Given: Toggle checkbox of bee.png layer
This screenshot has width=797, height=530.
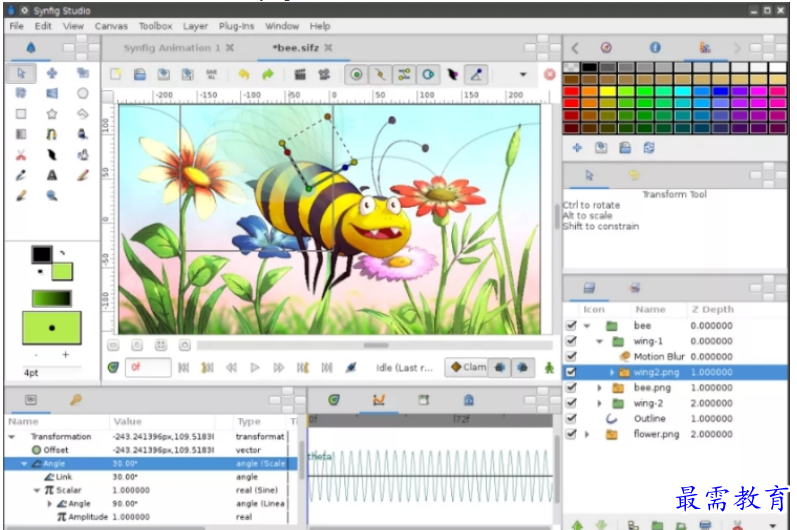Looking at the screenshot, I should pos(571,388).
